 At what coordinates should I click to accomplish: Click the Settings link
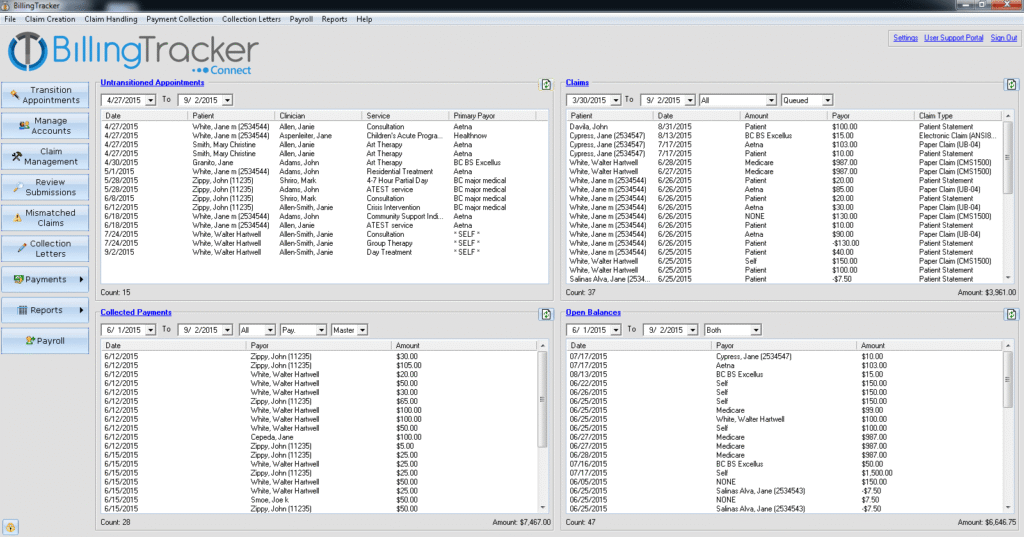pyautogui.click(x=905, y=38)
